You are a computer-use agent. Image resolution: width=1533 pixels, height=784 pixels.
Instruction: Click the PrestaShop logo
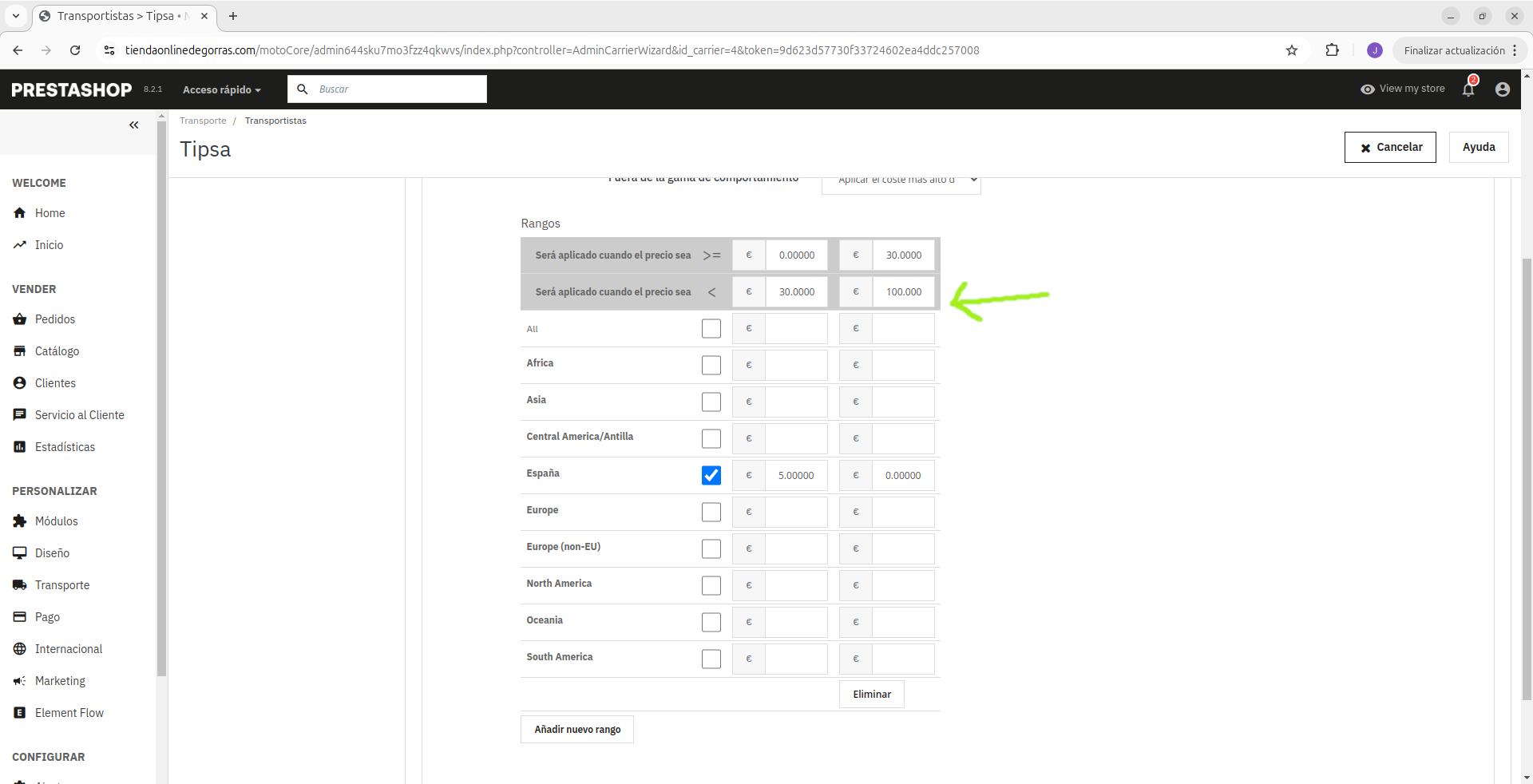click(x=72, y=89)
